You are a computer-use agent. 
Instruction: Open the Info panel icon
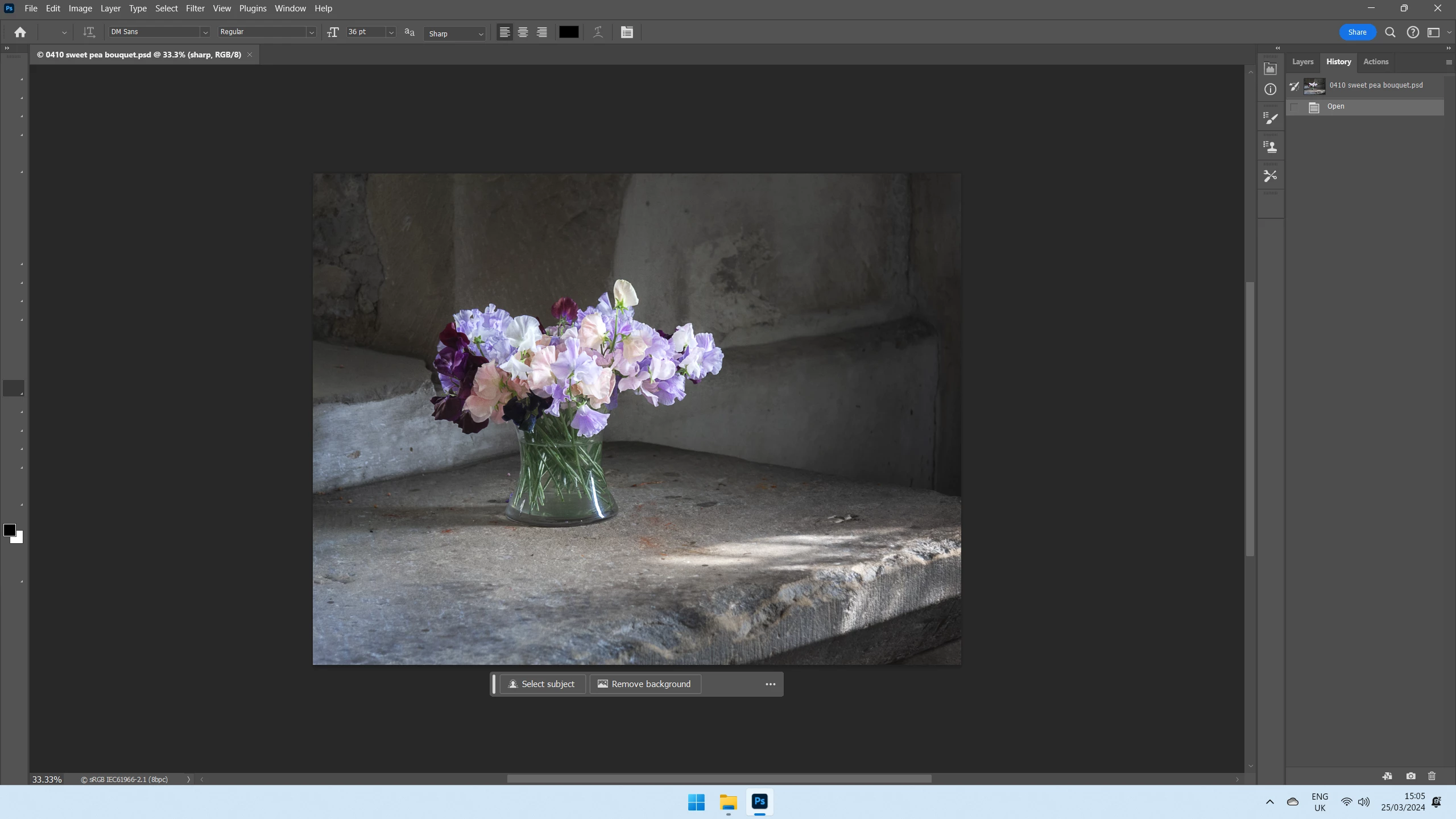[1270, 89]
